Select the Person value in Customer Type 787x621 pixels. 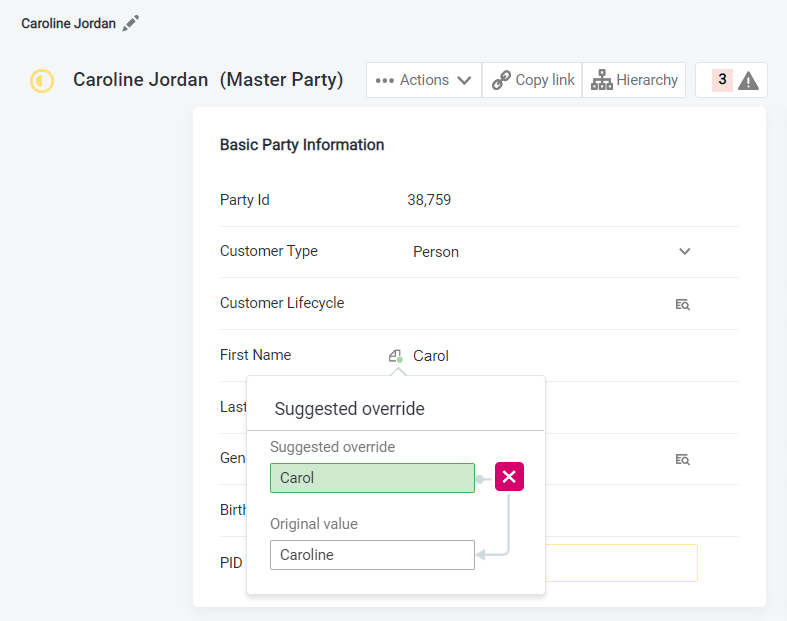point(436,252)
